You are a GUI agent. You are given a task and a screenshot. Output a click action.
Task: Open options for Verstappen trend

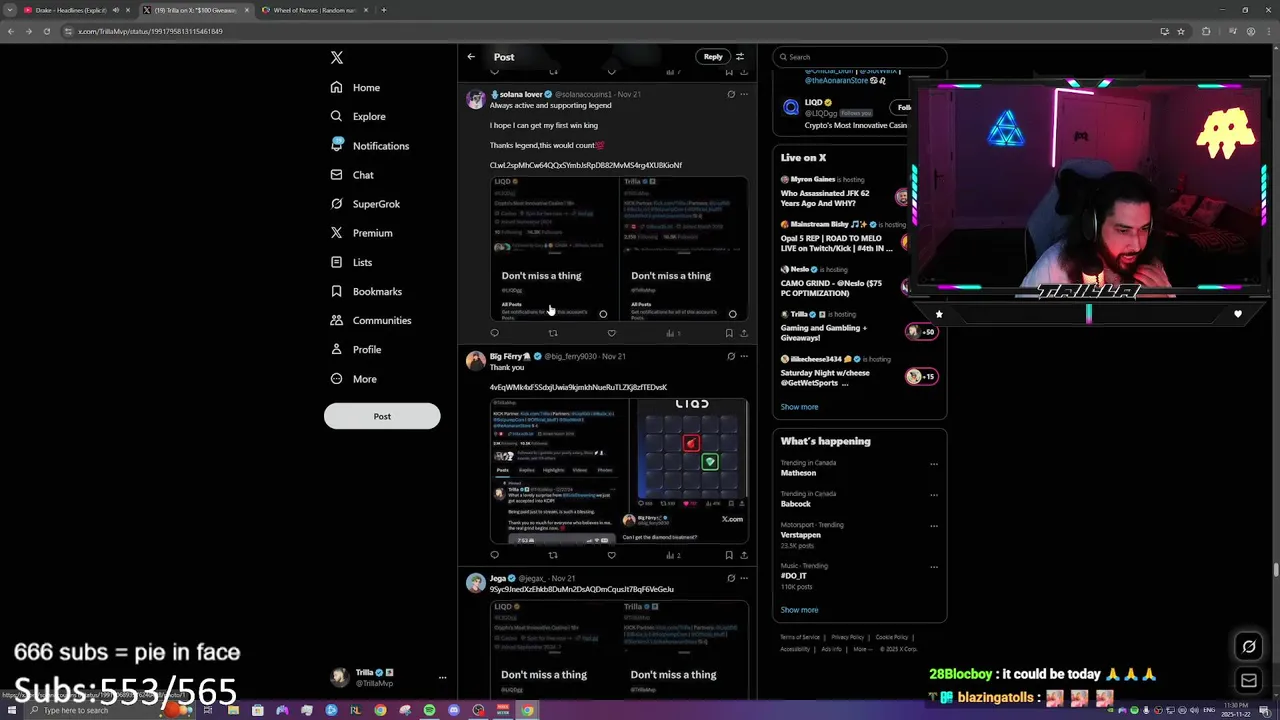coord(934,525)
